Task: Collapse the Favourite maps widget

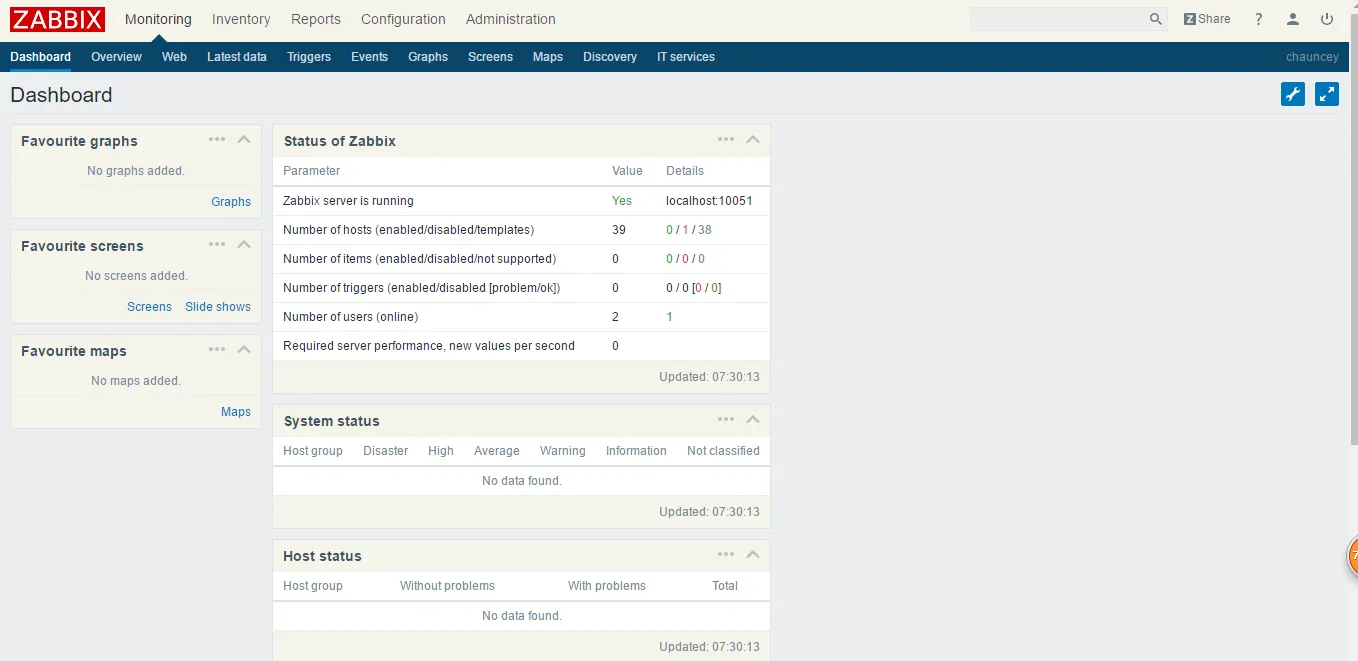Action: click(244, 350)
